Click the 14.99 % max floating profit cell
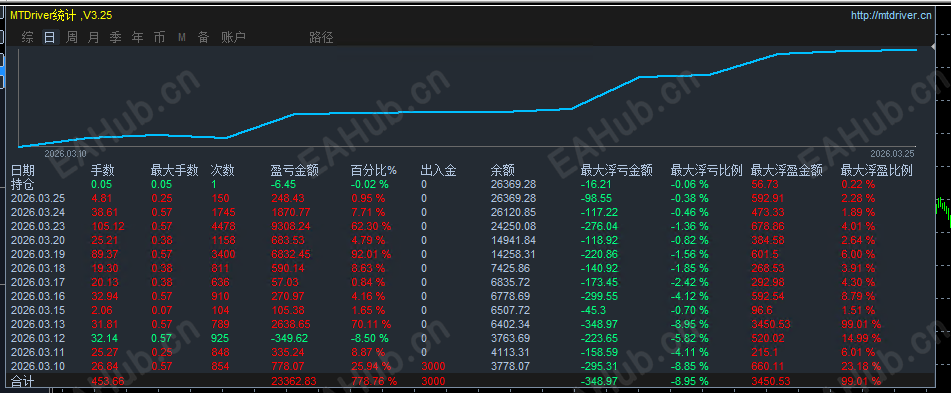This screenshot has width=951, height=393. tap(861, 338)
